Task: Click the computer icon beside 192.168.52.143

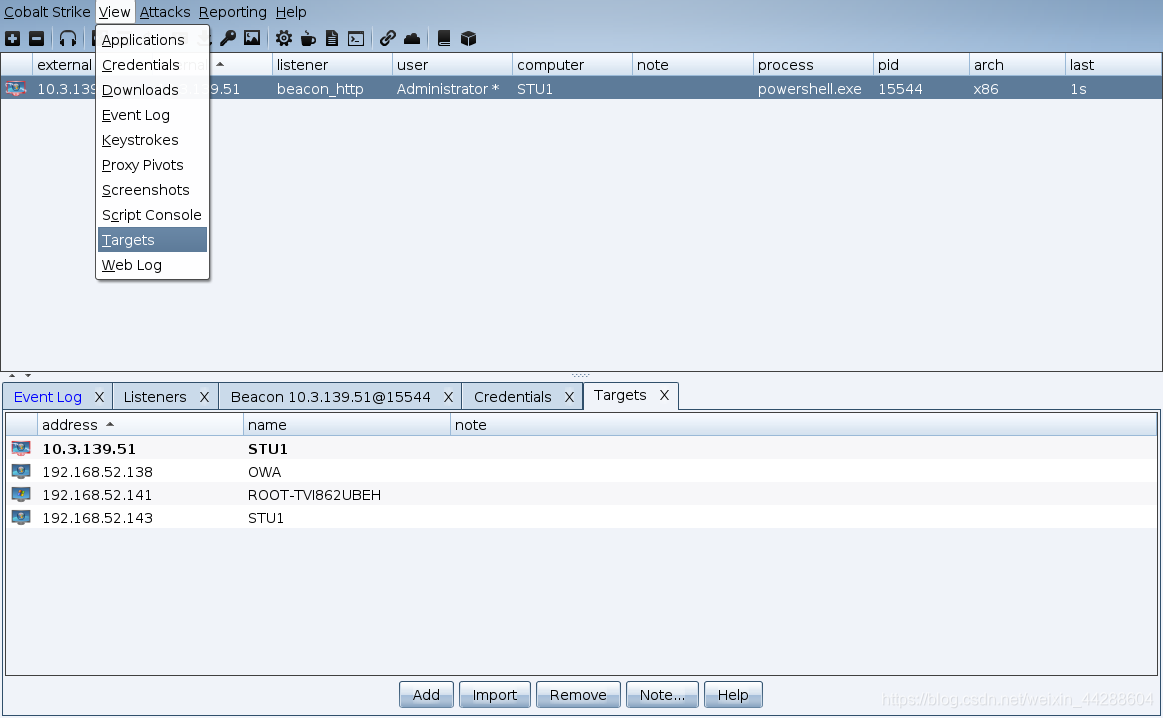Action: click(21, 518)
